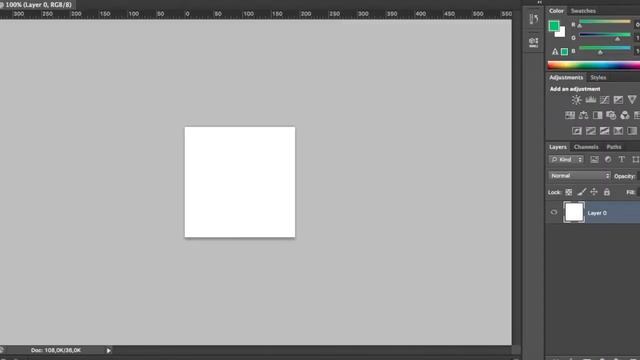Click the Doc size status text
Image resolution: width=640 pixels, height=360 pixels.
[56, 350]
